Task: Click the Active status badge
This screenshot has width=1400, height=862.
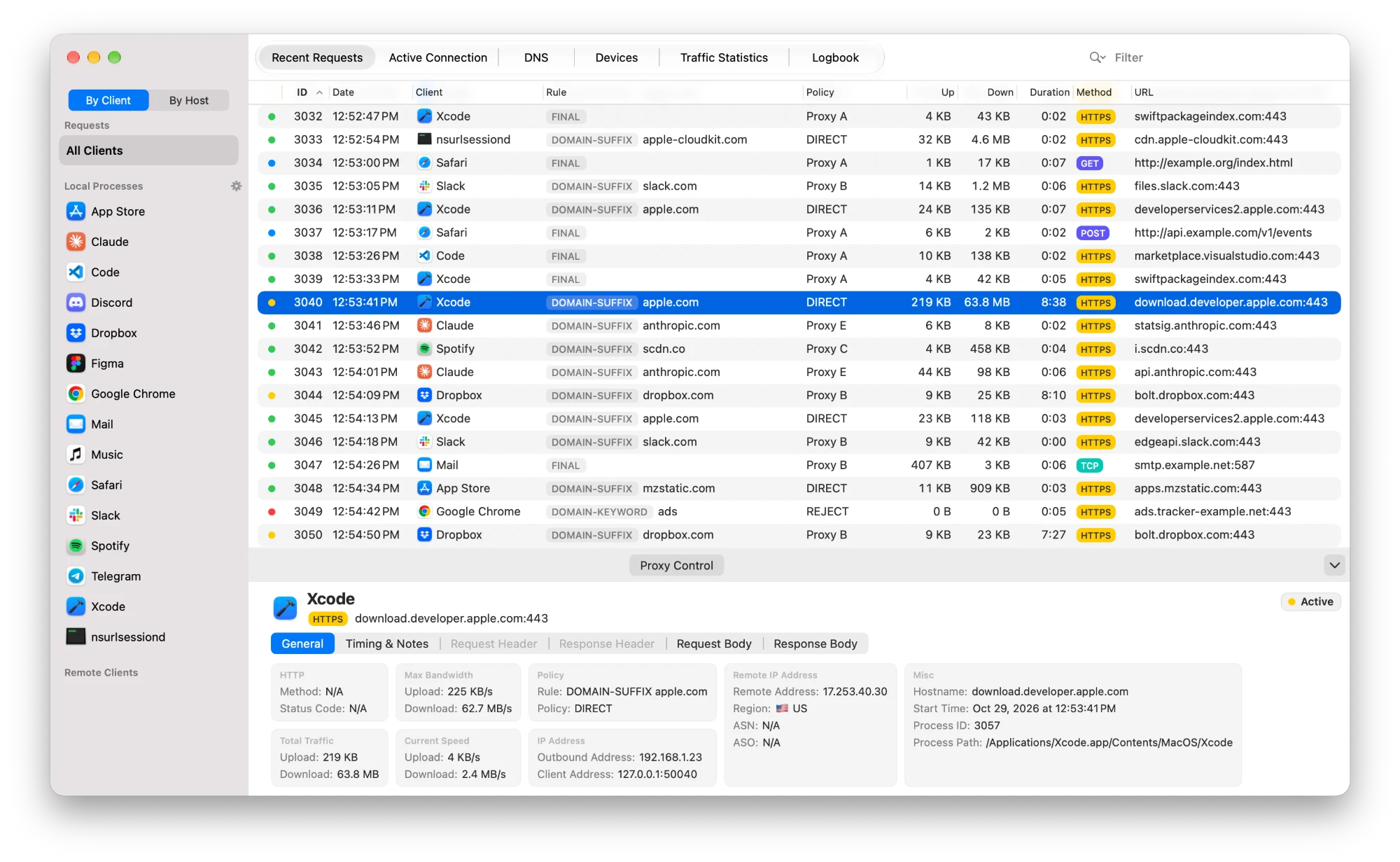Action: pyautogui.click(x=1310, y=602)
